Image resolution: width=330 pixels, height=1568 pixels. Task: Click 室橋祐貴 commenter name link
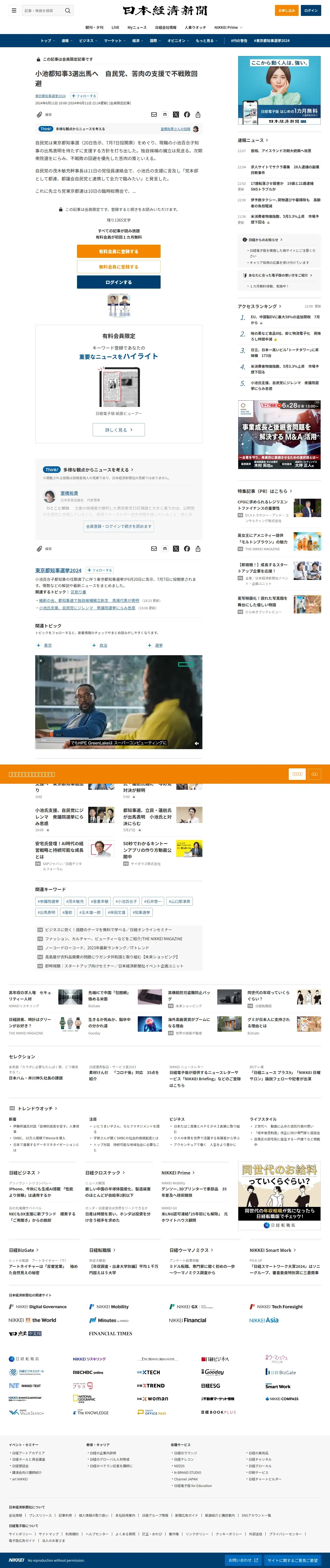coord(69,493)
